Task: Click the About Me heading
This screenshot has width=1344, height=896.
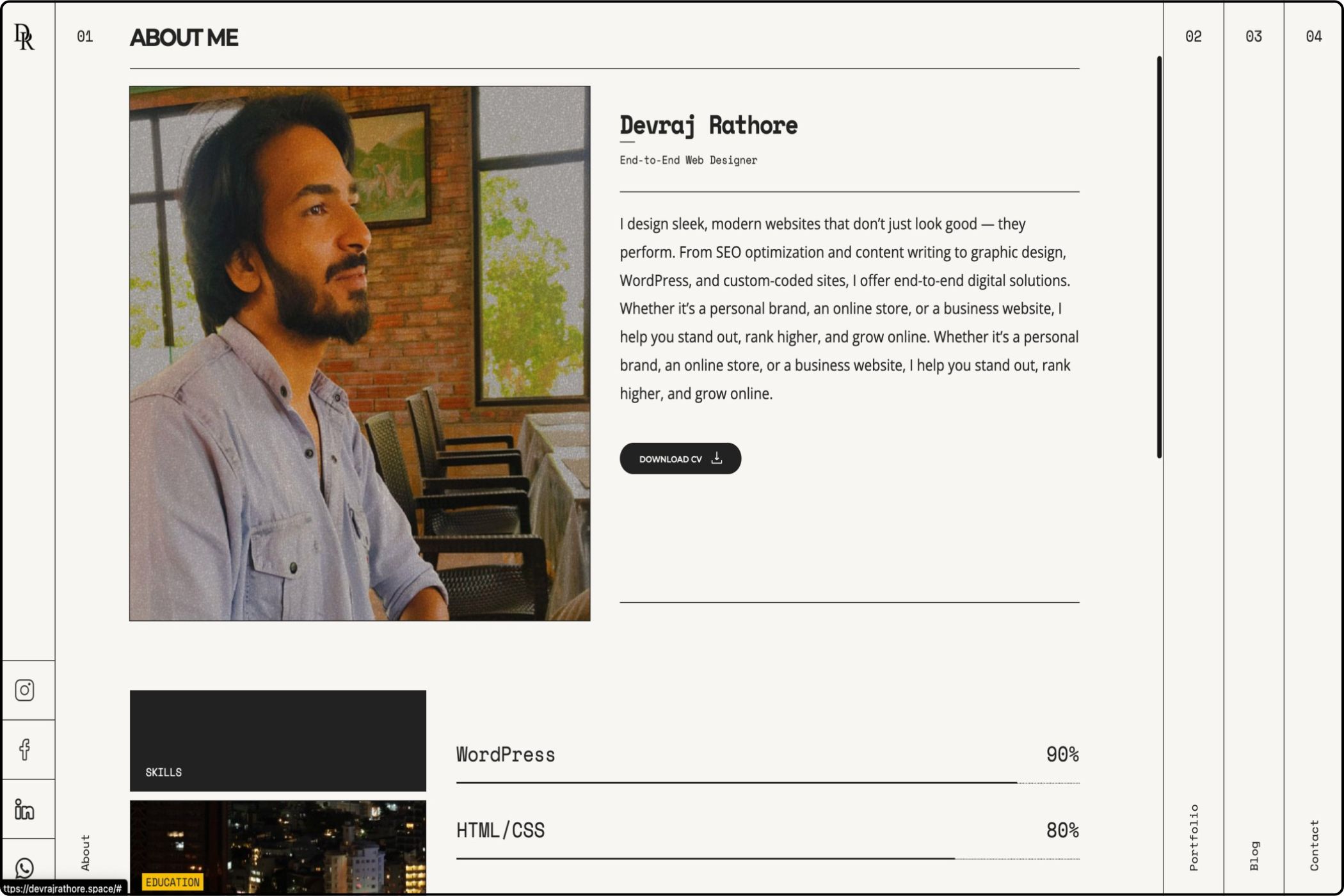Action: [184, 38]
